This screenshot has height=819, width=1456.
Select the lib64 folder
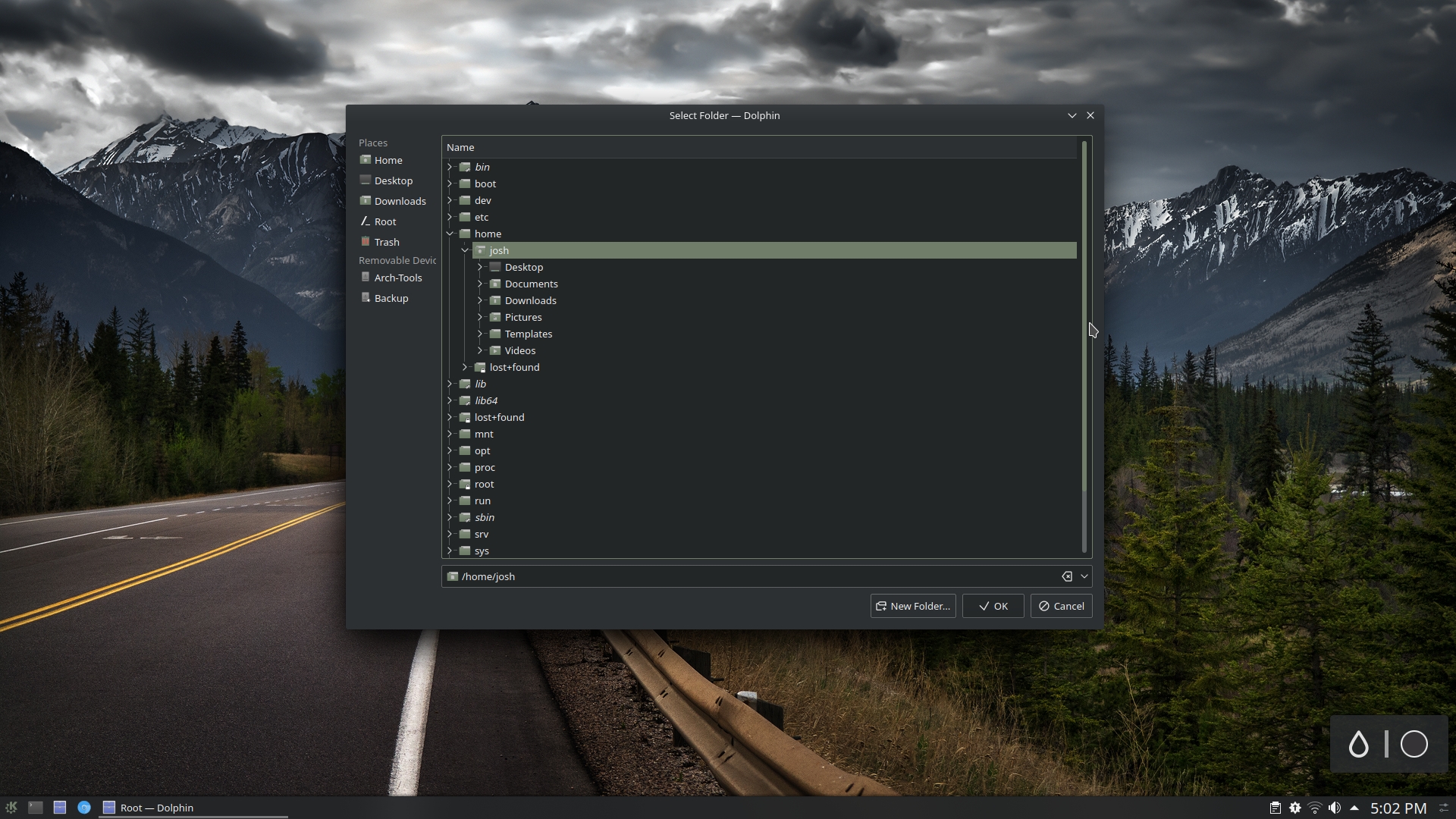point(486,400)
